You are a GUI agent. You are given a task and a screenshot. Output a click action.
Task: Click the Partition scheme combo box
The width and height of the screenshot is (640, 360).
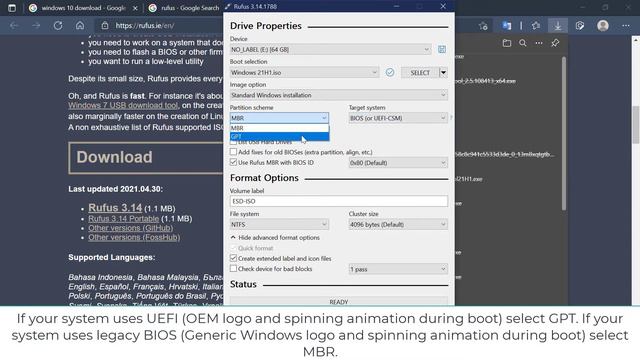[279, 118]
